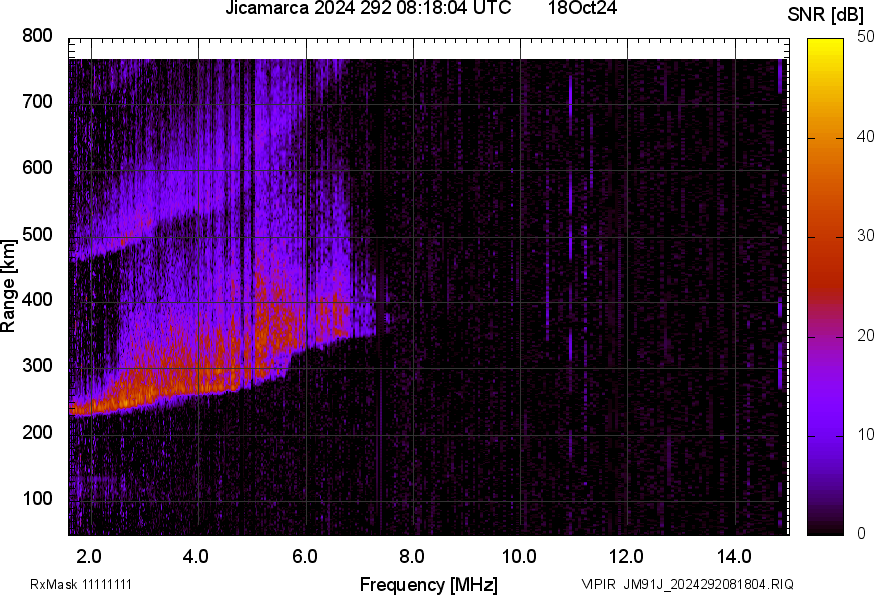Click the y-axis tick label '600'
This screenshot has width=874, height=595.
coord(37,168)
